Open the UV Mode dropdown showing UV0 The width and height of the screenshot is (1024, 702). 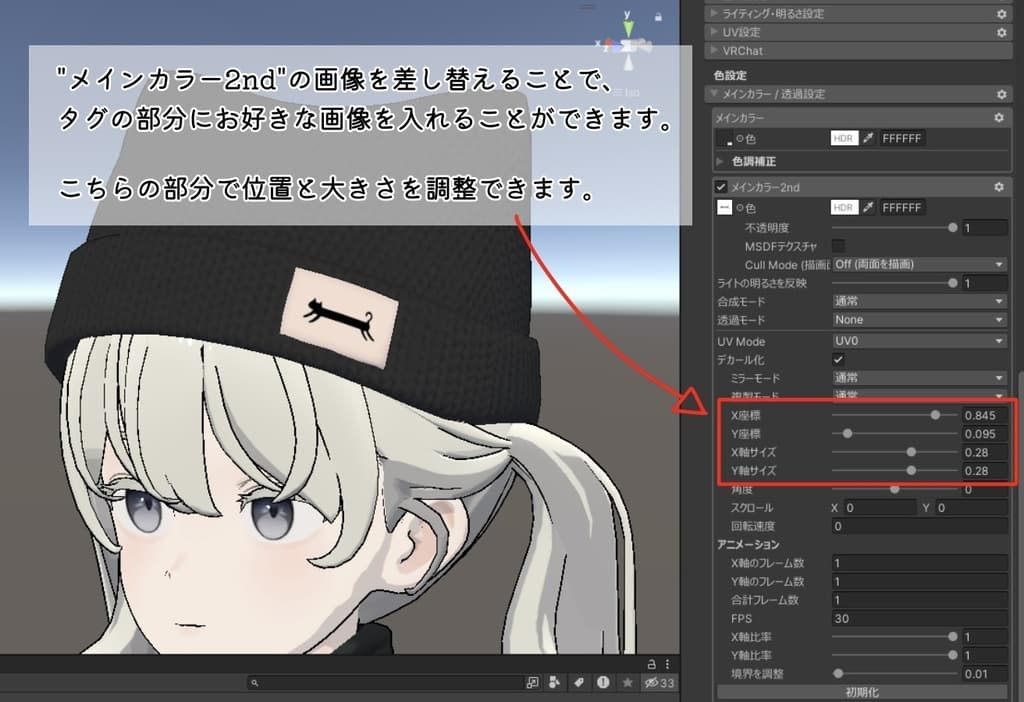pos(918,341)
